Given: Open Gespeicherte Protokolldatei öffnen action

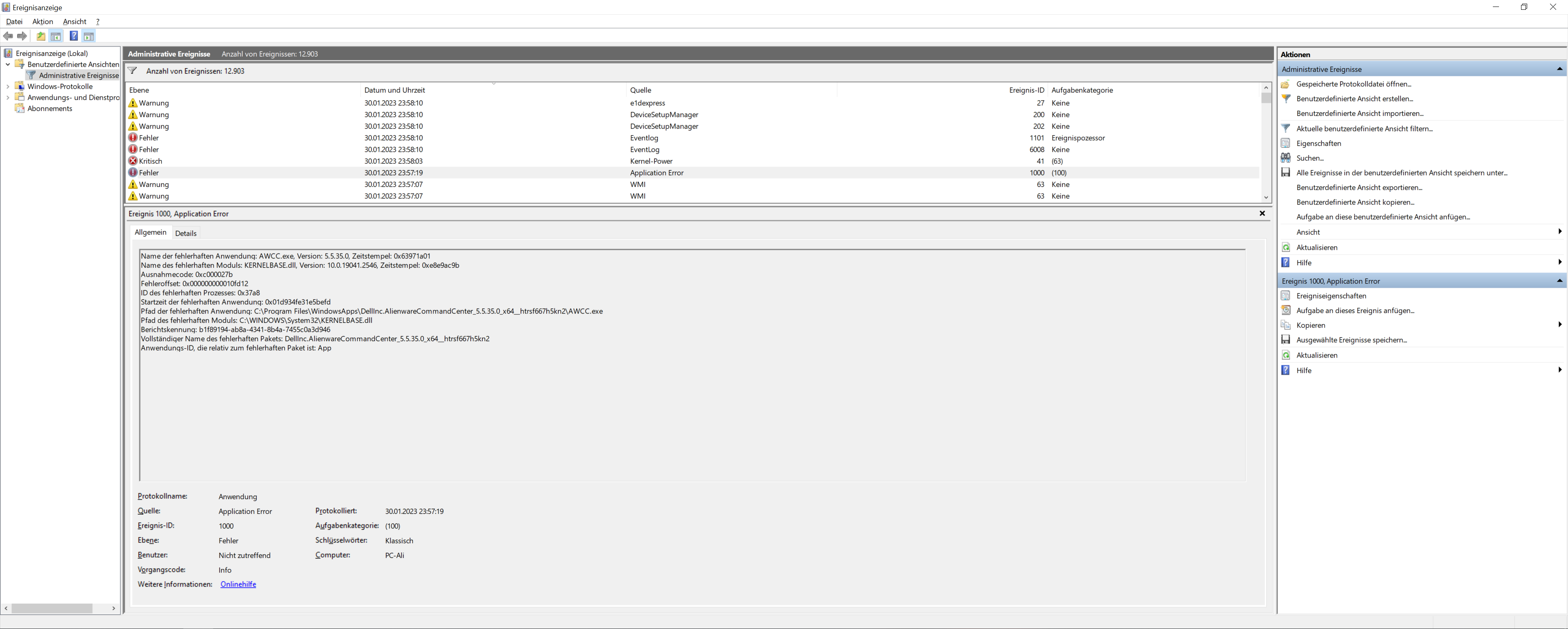Looking at the screenshot, I should 1353,84.
